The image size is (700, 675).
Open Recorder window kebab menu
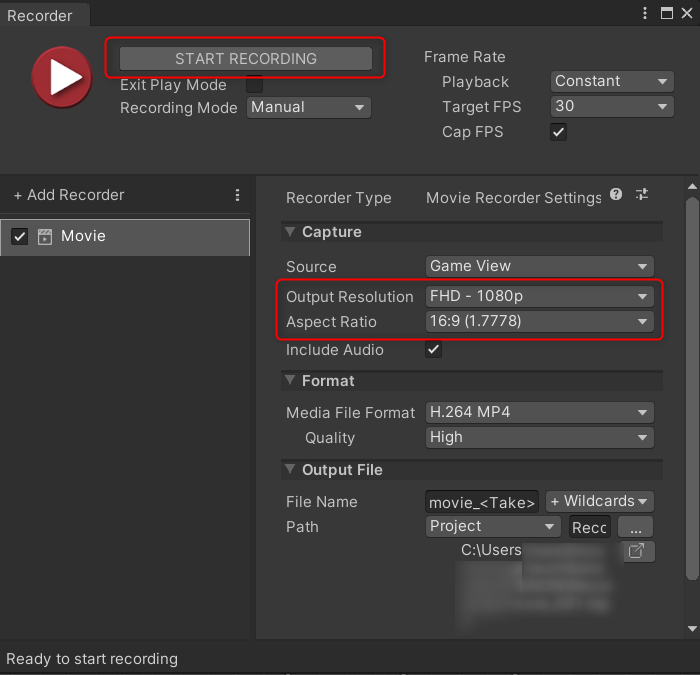645,13
